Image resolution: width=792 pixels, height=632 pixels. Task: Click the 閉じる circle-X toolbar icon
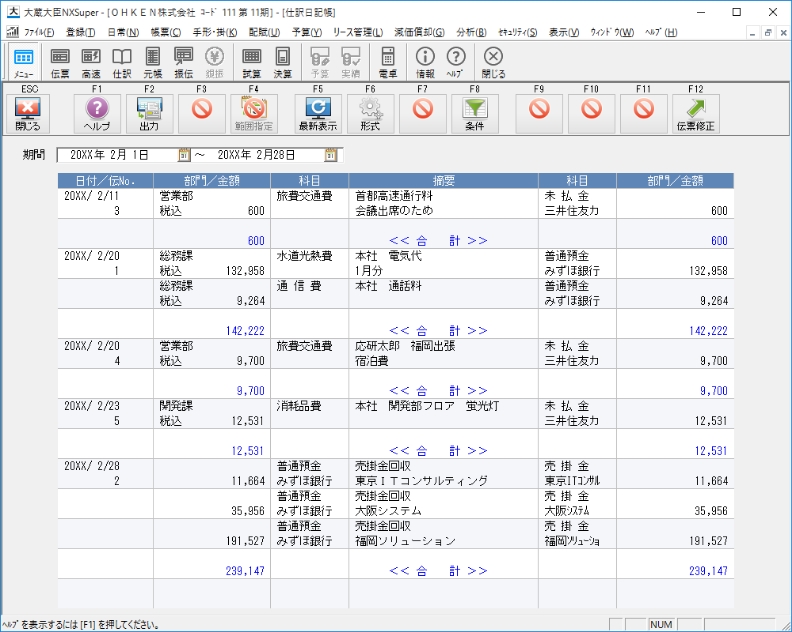(x=493, y=63)
